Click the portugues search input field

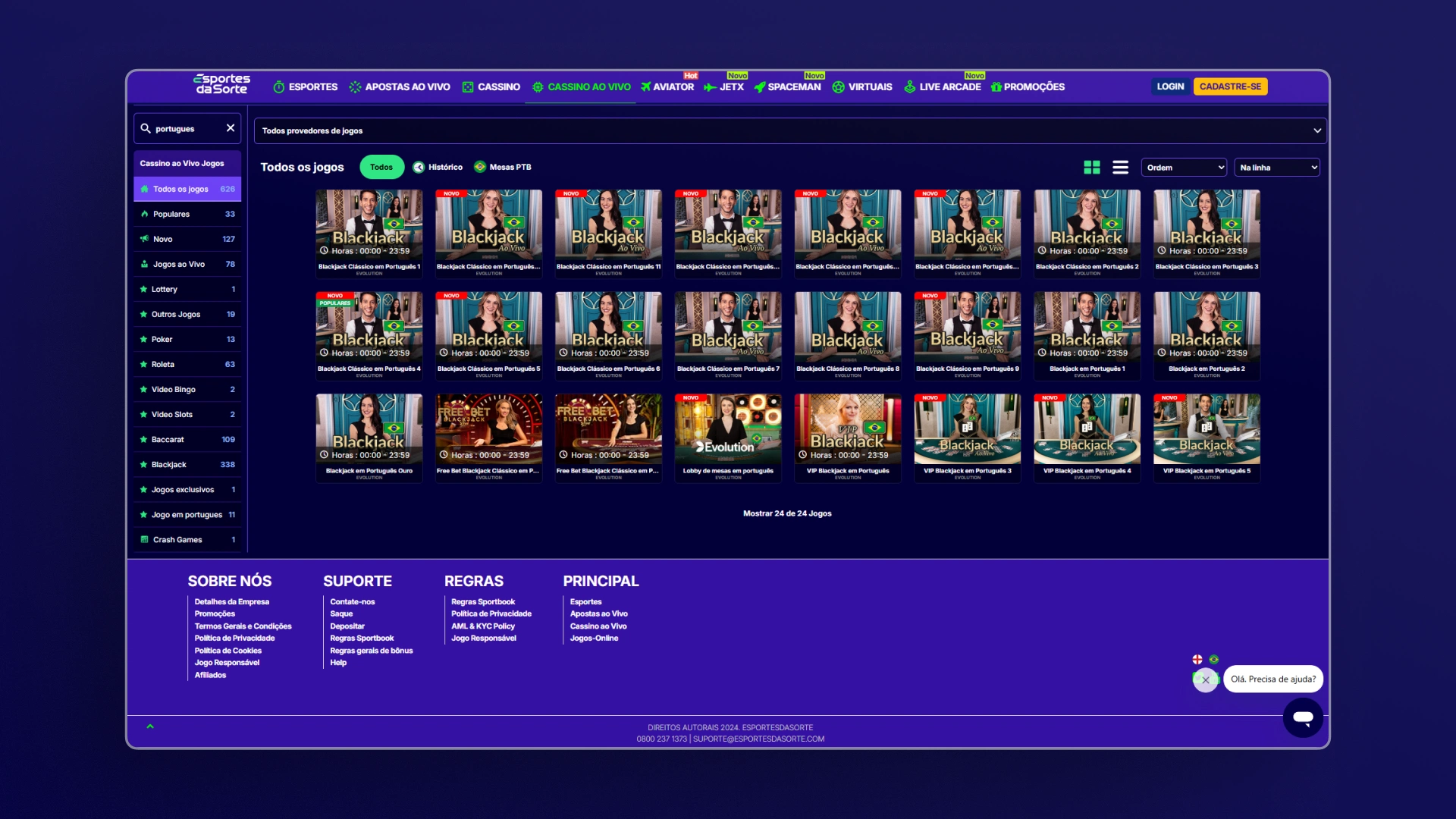click(188, 129)
